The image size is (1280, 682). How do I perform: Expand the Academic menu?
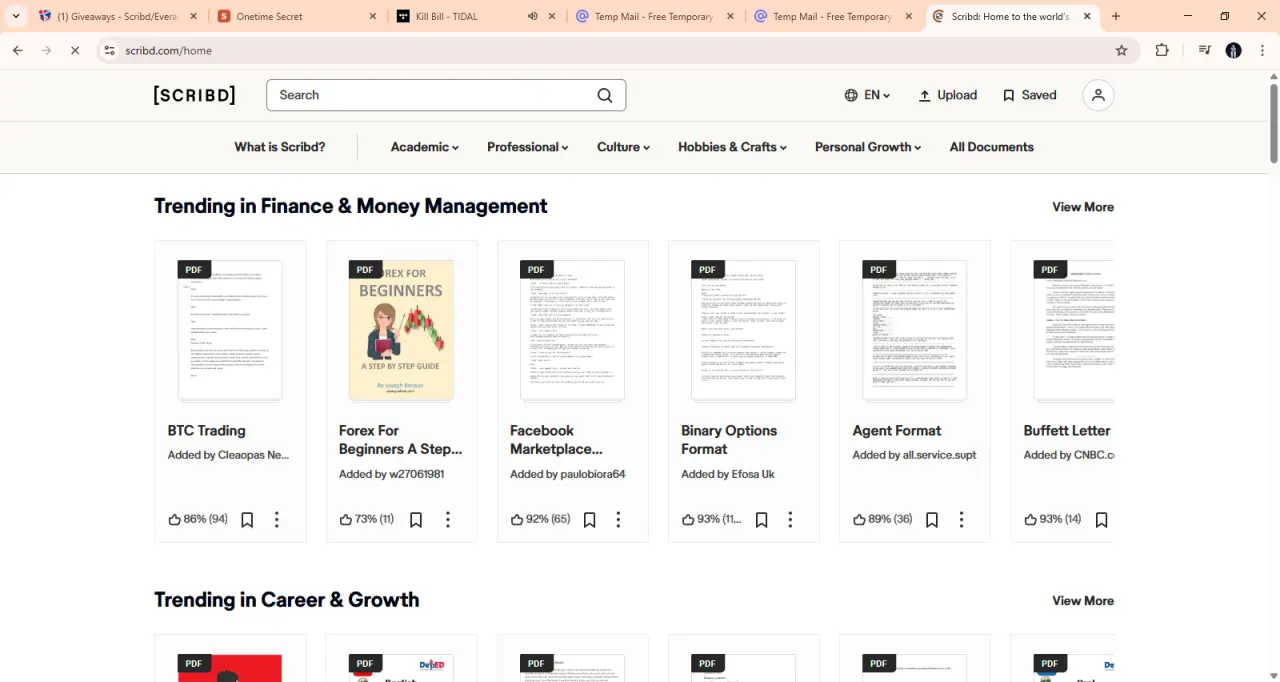click(425, 147)
